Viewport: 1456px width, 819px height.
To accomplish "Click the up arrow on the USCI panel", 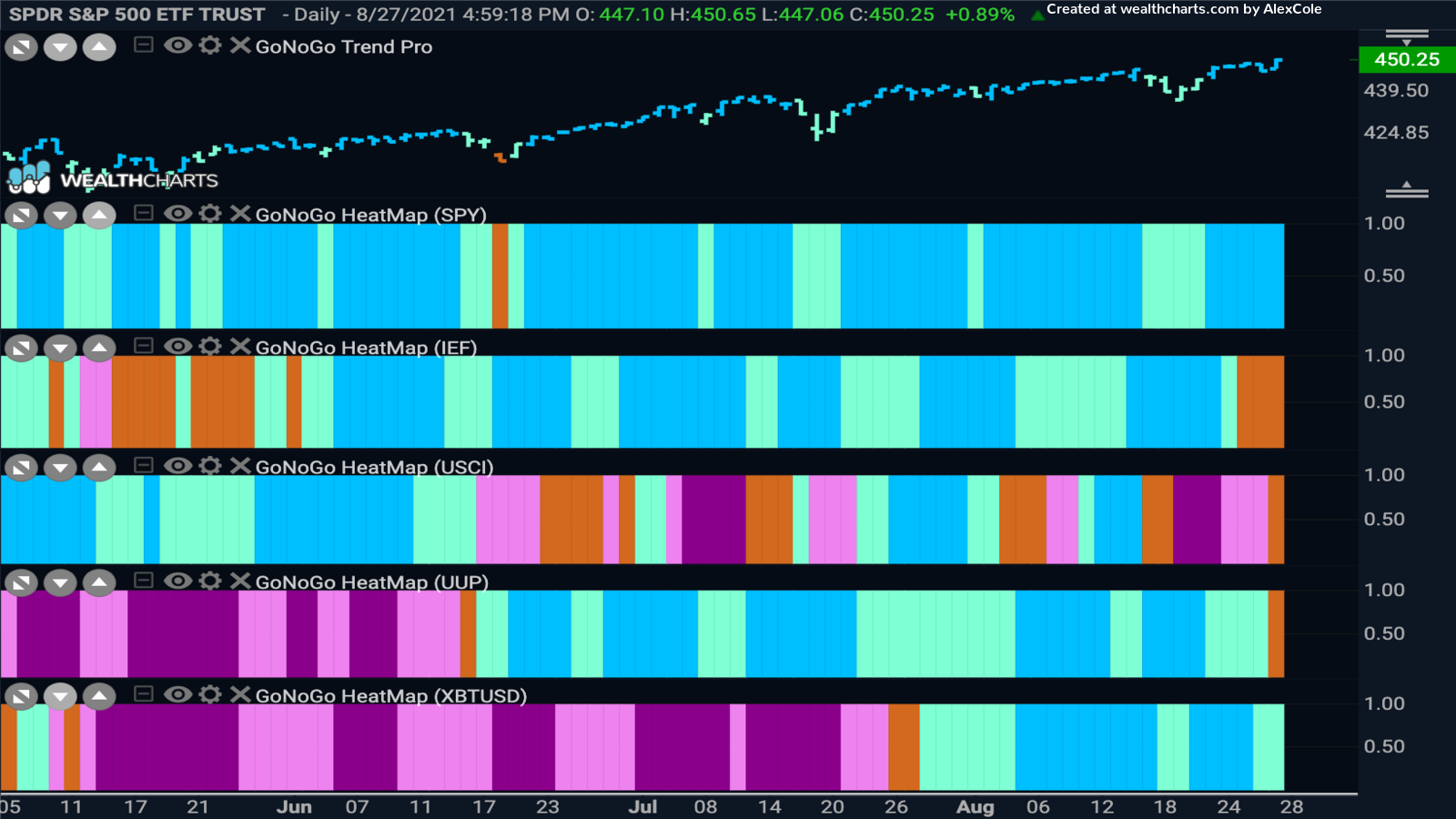I will click(x=99, y=466).
